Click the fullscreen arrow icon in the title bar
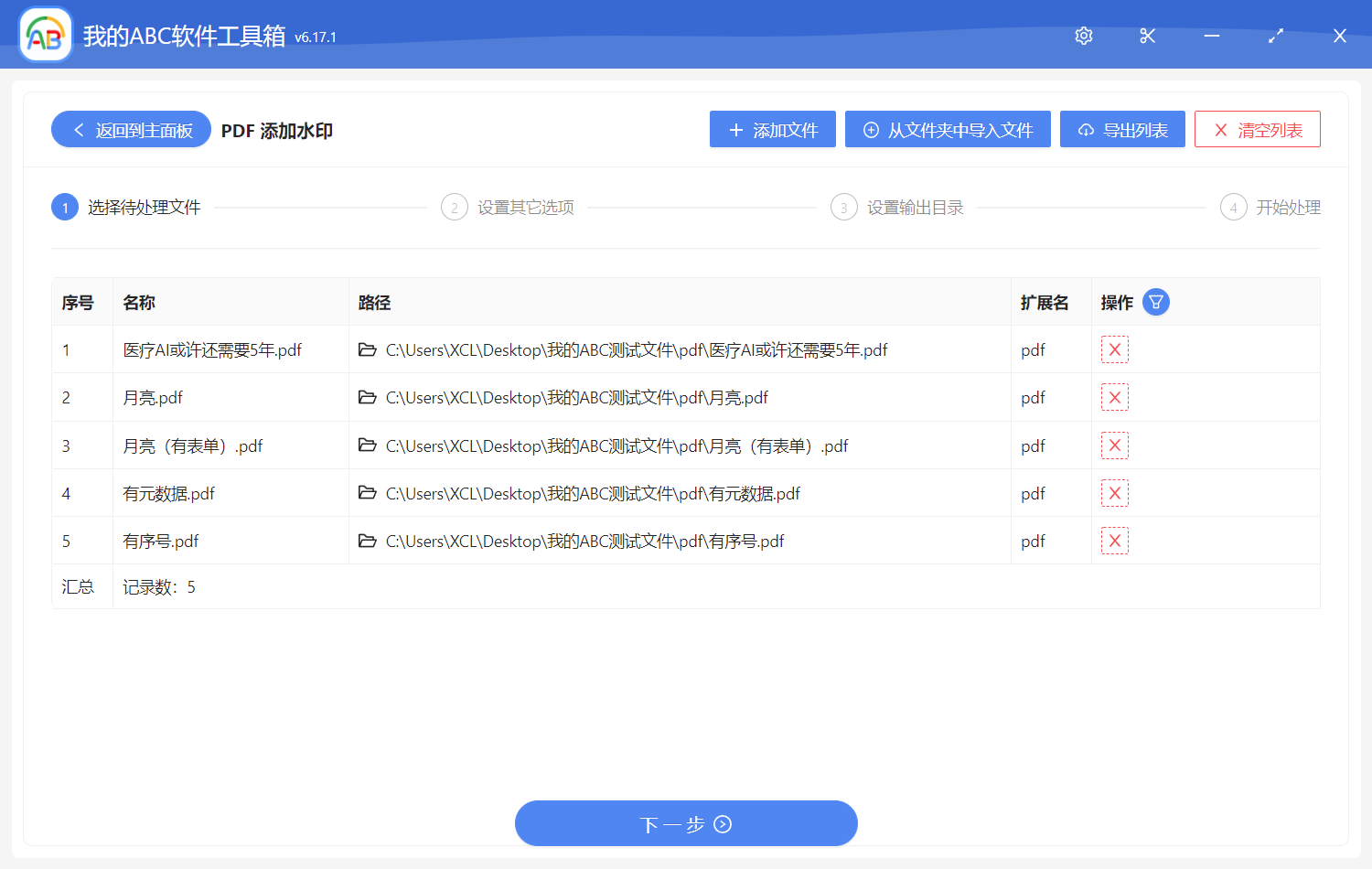 point(1275,36)
